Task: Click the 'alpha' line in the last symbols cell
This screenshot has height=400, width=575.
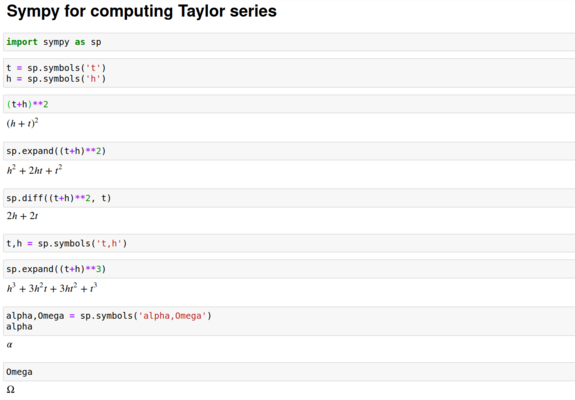Action: (x=19, y=327)
